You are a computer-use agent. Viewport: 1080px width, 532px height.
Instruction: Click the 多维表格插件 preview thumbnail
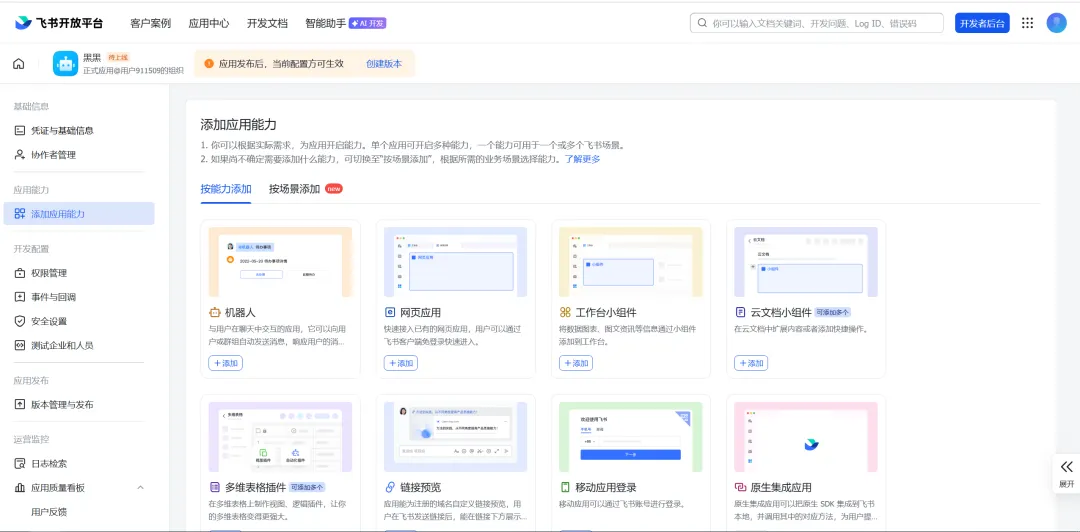click(x=280, y=437)
